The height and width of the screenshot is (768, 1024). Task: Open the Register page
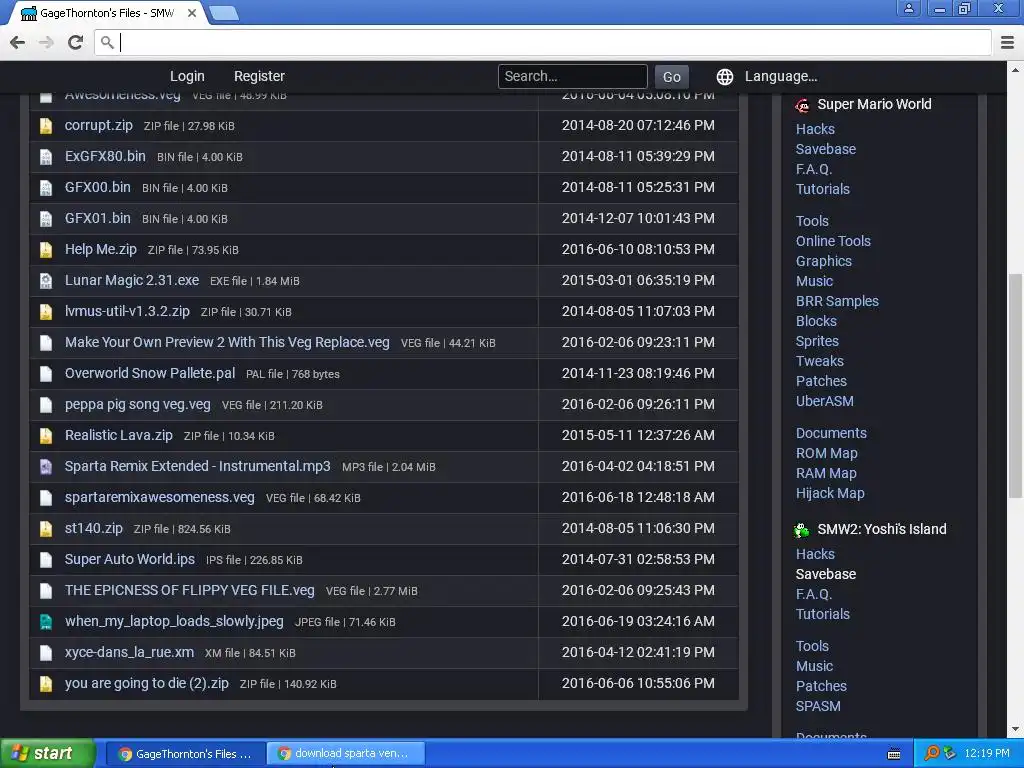259,76
